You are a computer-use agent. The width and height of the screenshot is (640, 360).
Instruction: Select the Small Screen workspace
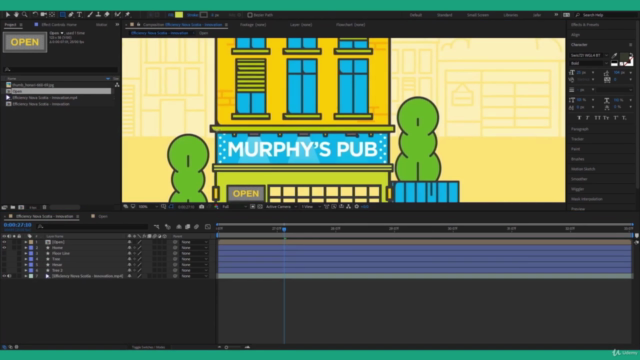[x=478, y=15]
